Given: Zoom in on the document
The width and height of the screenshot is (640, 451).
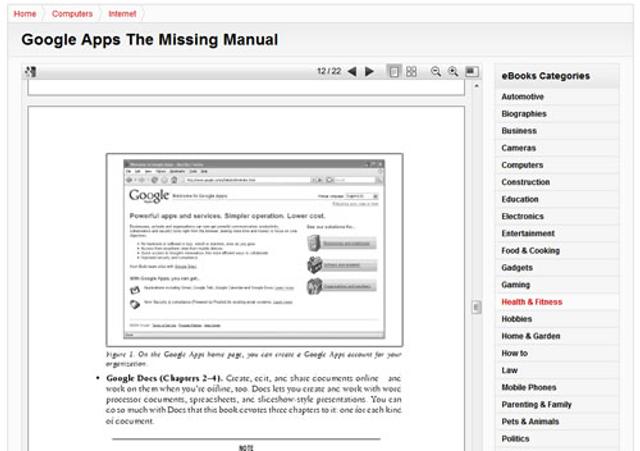Looking at the screenshot, I should (x=453, y=72).
